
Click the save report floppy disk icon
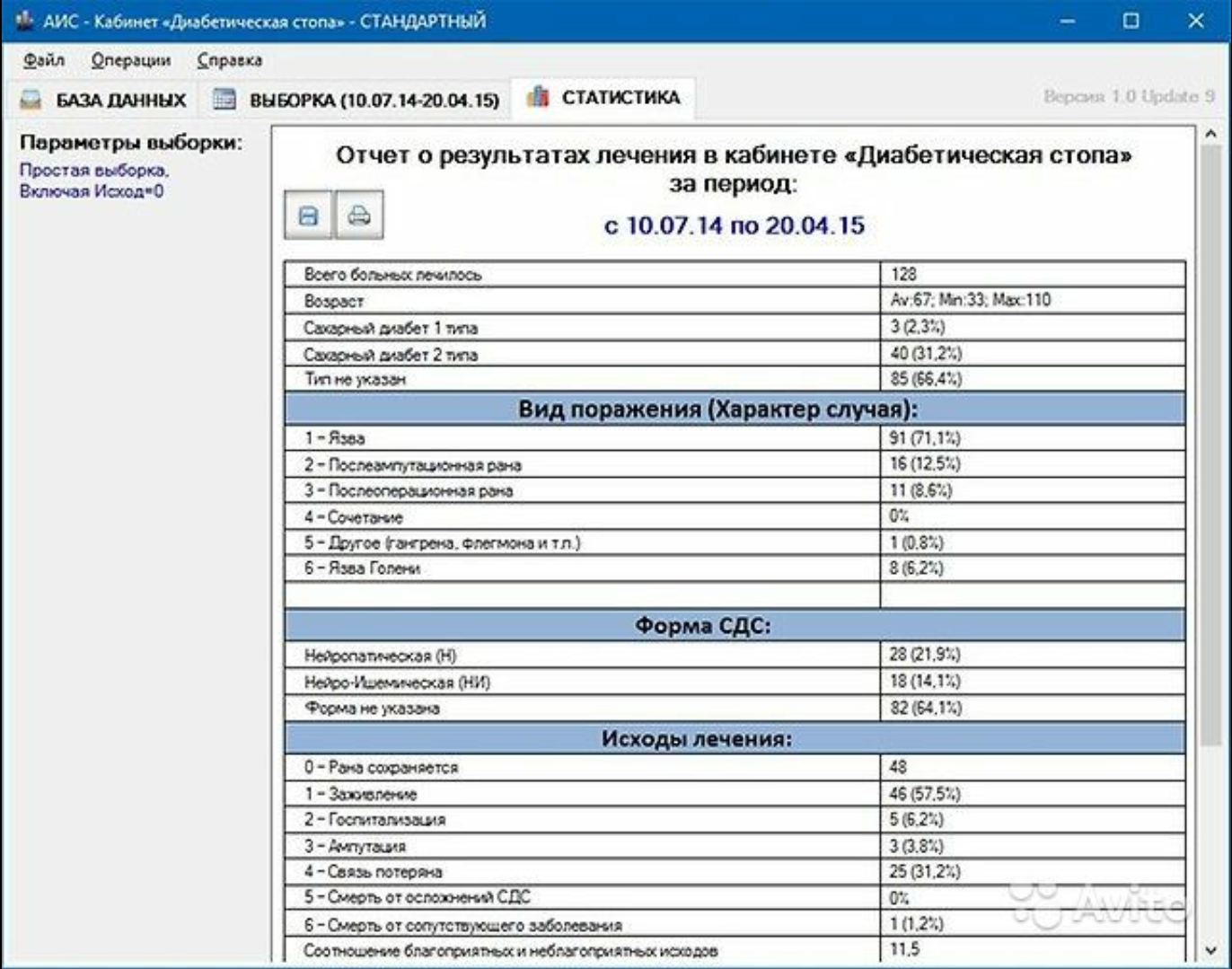coord(308,215)
